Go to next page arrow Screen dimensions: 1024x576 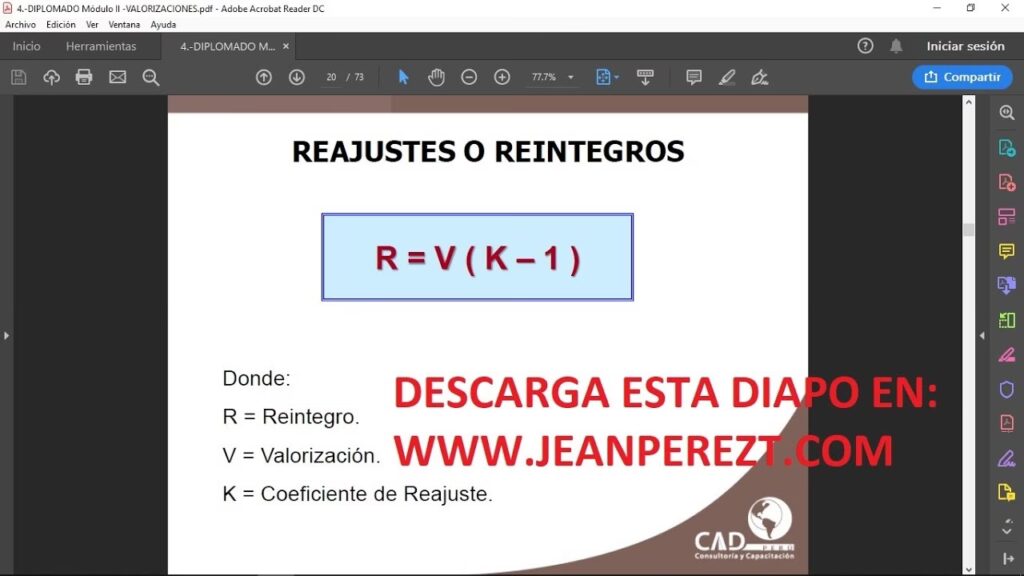tap(297, 77)
